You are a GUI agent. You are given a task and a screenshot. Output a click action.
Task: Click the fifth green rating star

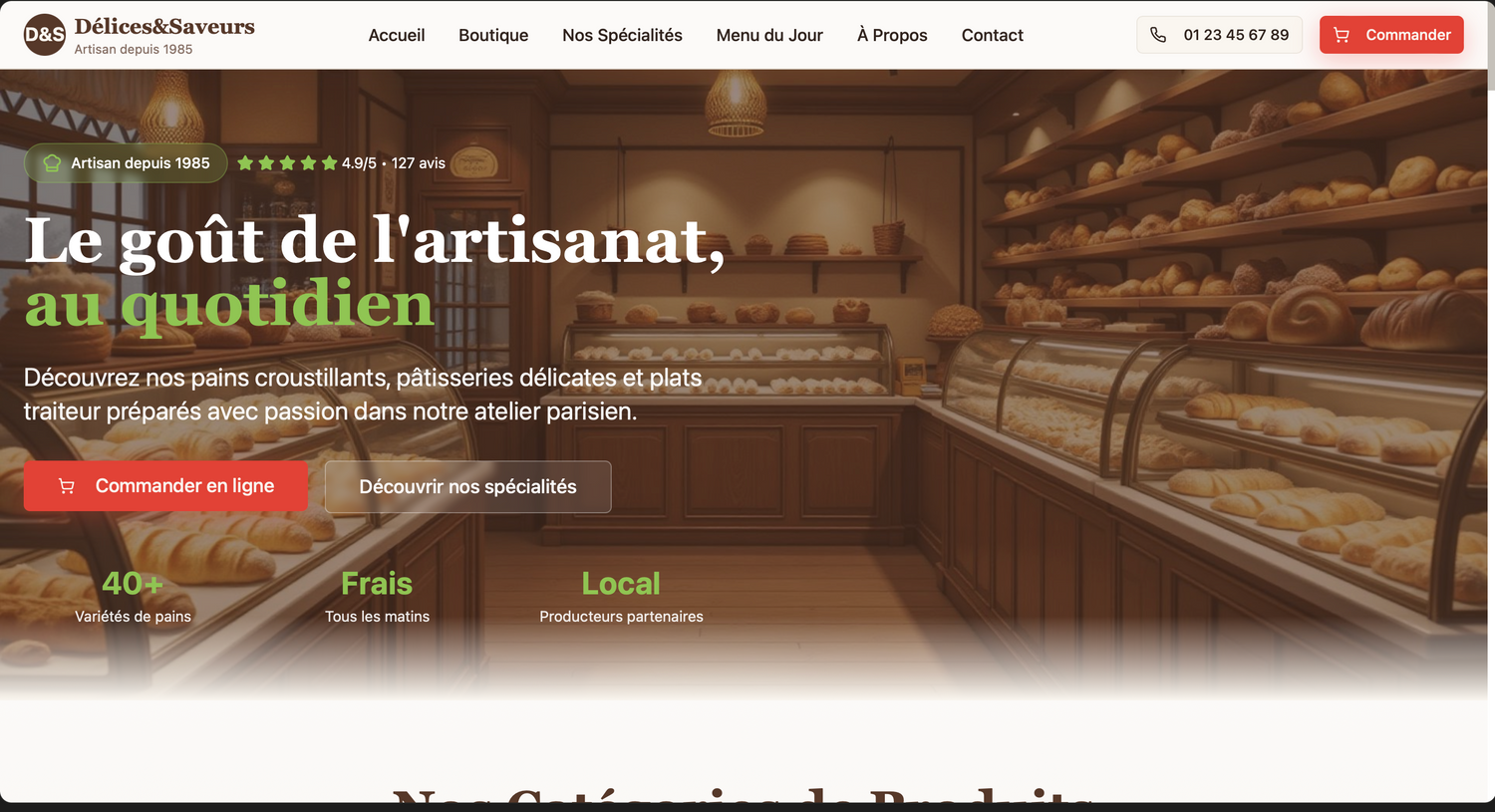coord(329,163)
